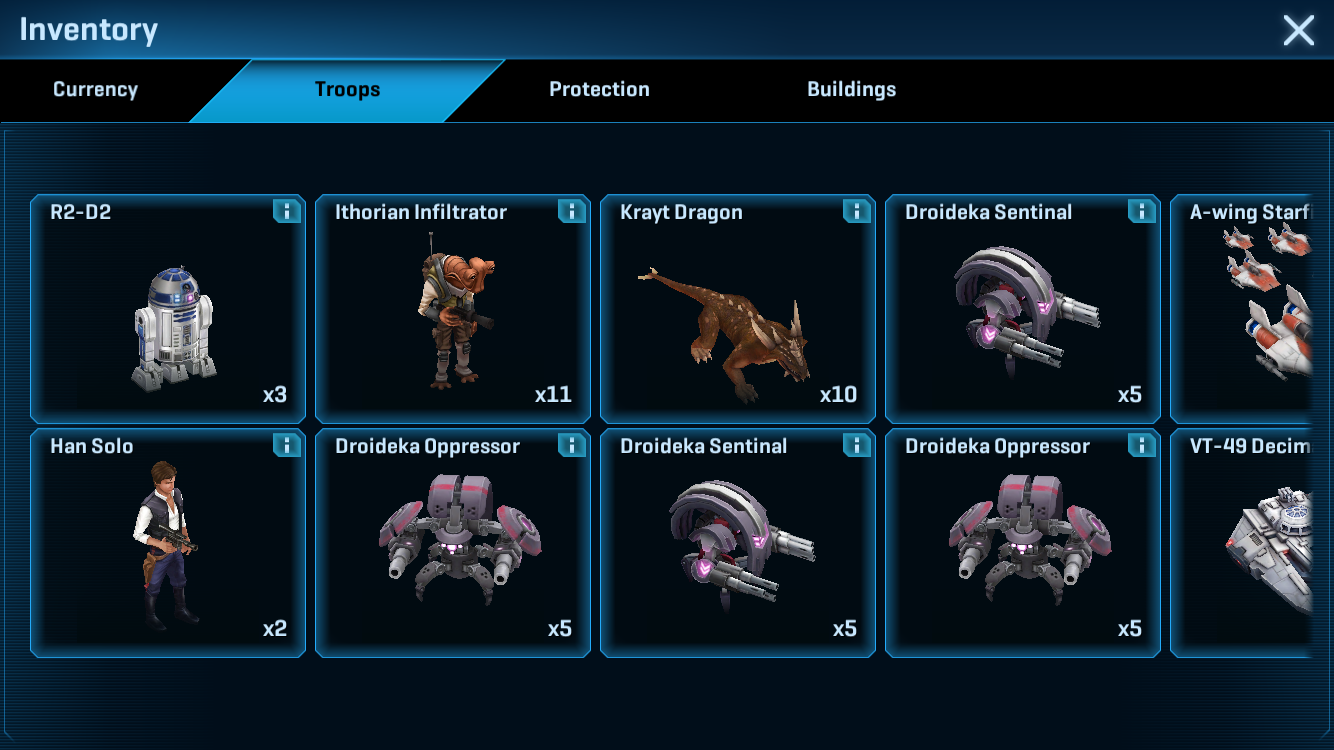View info for Han Solo

[286, 445]
